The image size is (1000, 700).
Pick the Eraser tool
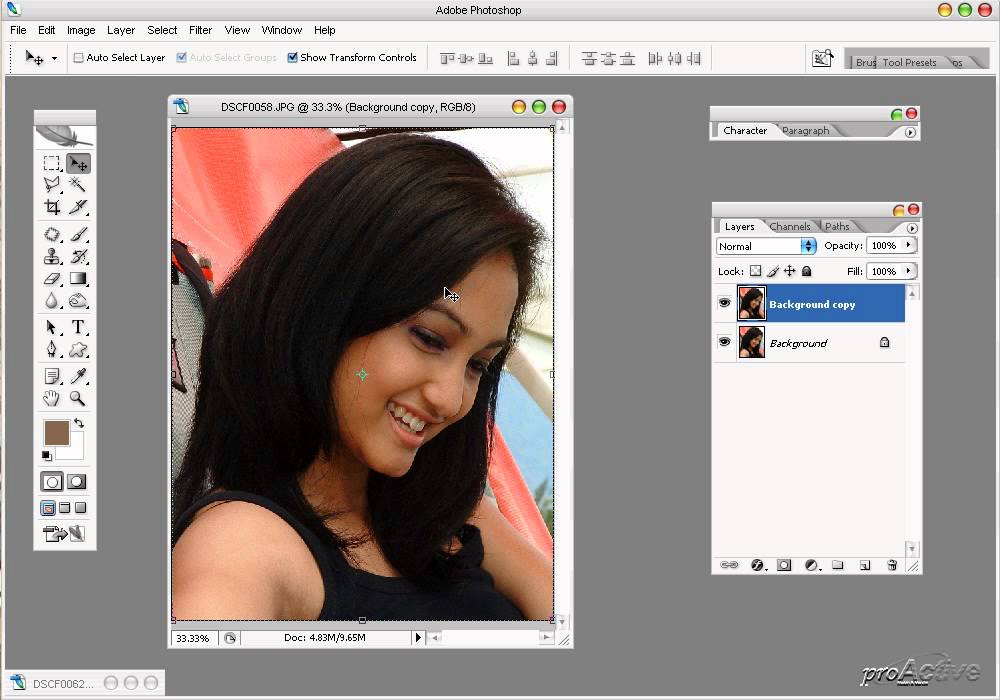click(52, 279)
